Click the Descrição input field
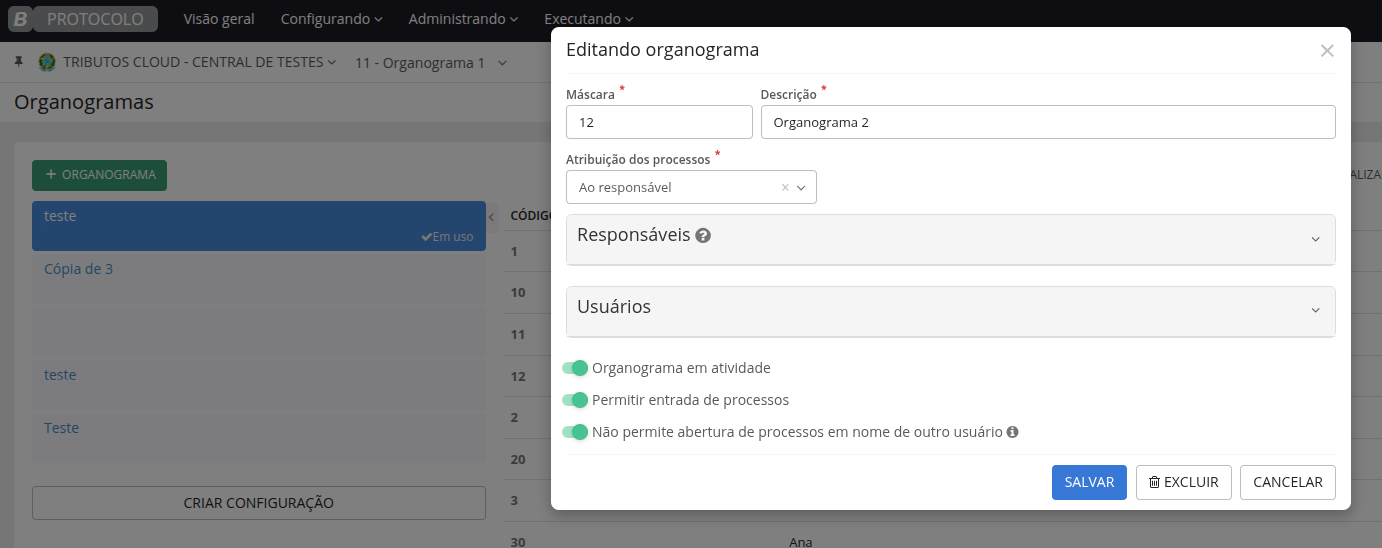 [x=1048, y=122]
